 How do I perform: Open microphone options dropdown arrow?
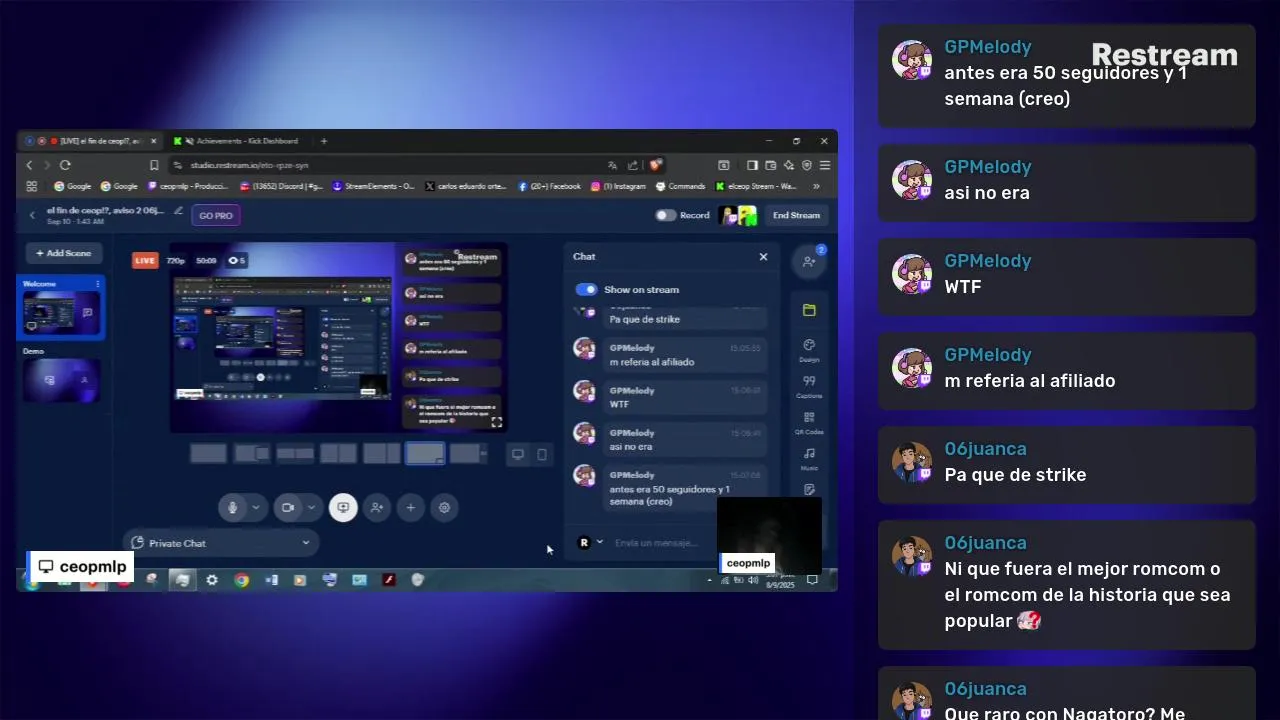tap(256, 508)
